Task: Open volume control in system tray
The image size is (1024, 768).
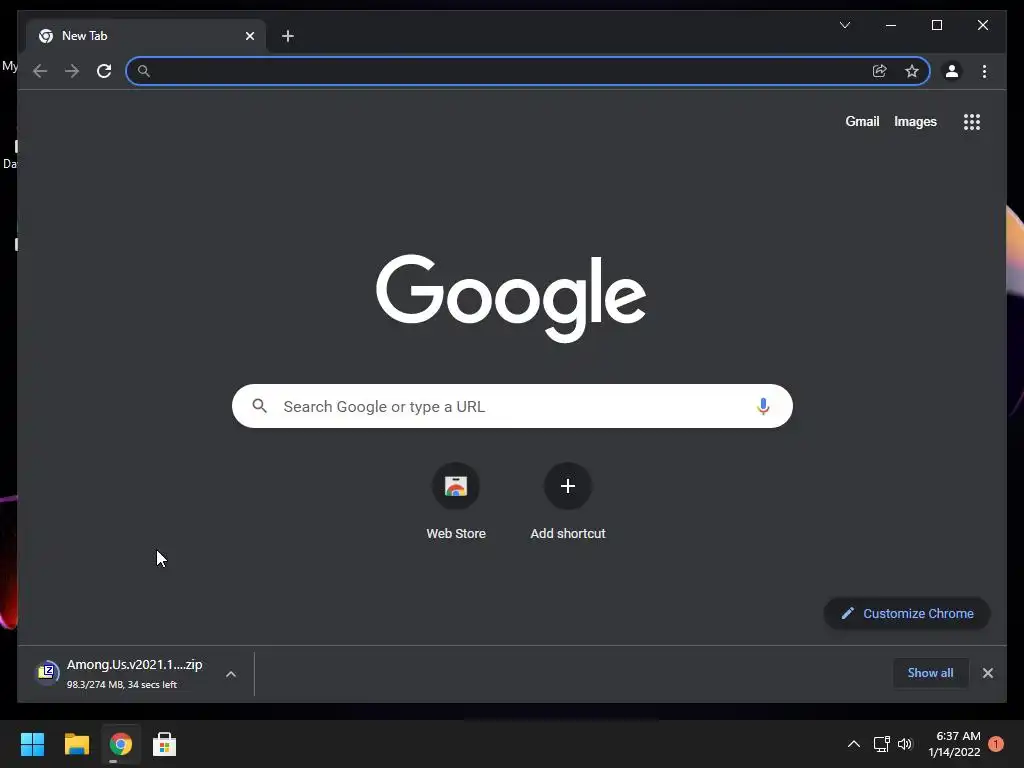Action: click(x=904, y=744)
